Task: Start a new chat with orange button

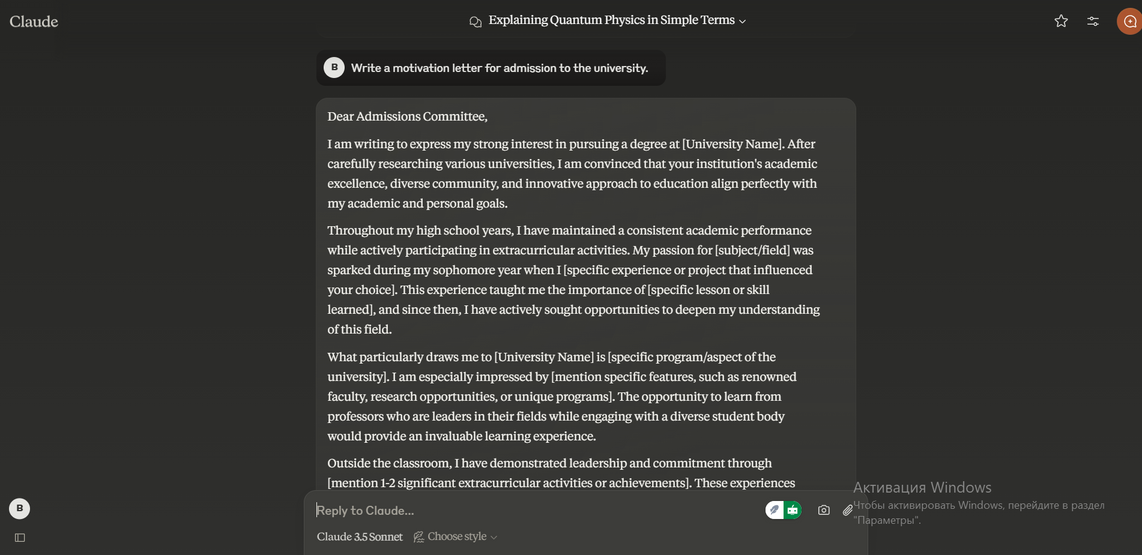Action: tap(1129, 21)
